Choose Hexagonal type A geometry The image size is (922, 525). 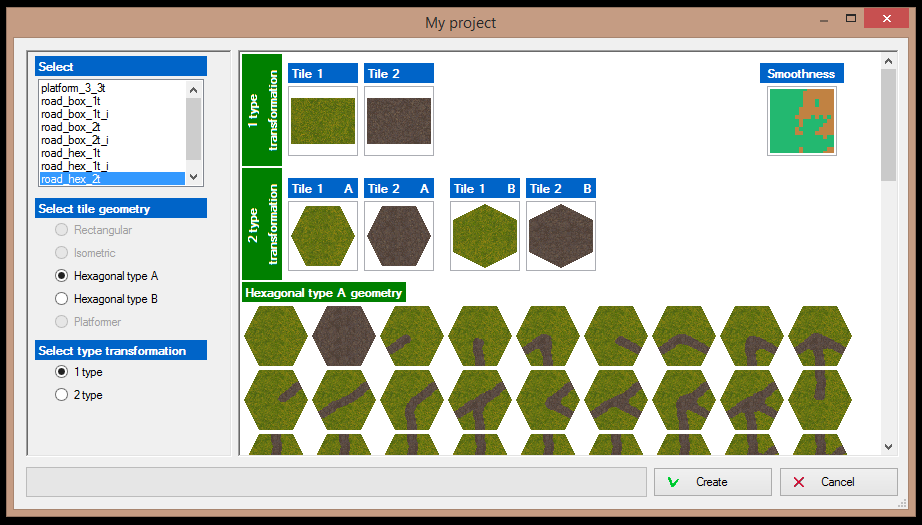click(x=62, y=276)
